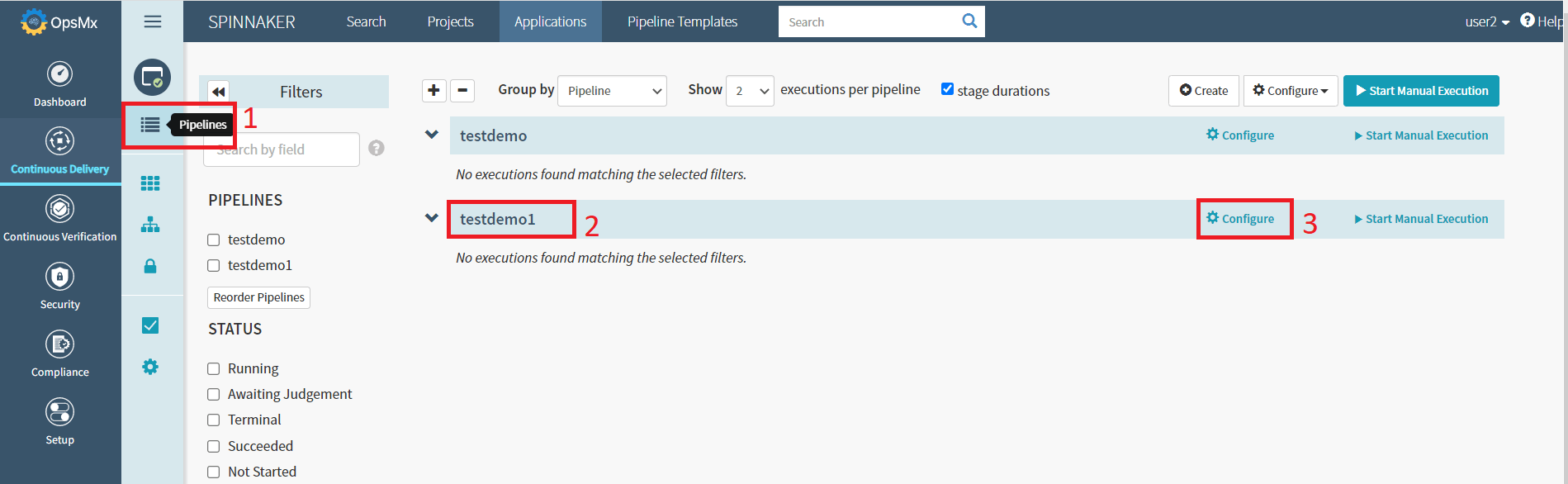1568x484 pixels.
Task: Click the application window icon with green check
Action: click(153, 78)
